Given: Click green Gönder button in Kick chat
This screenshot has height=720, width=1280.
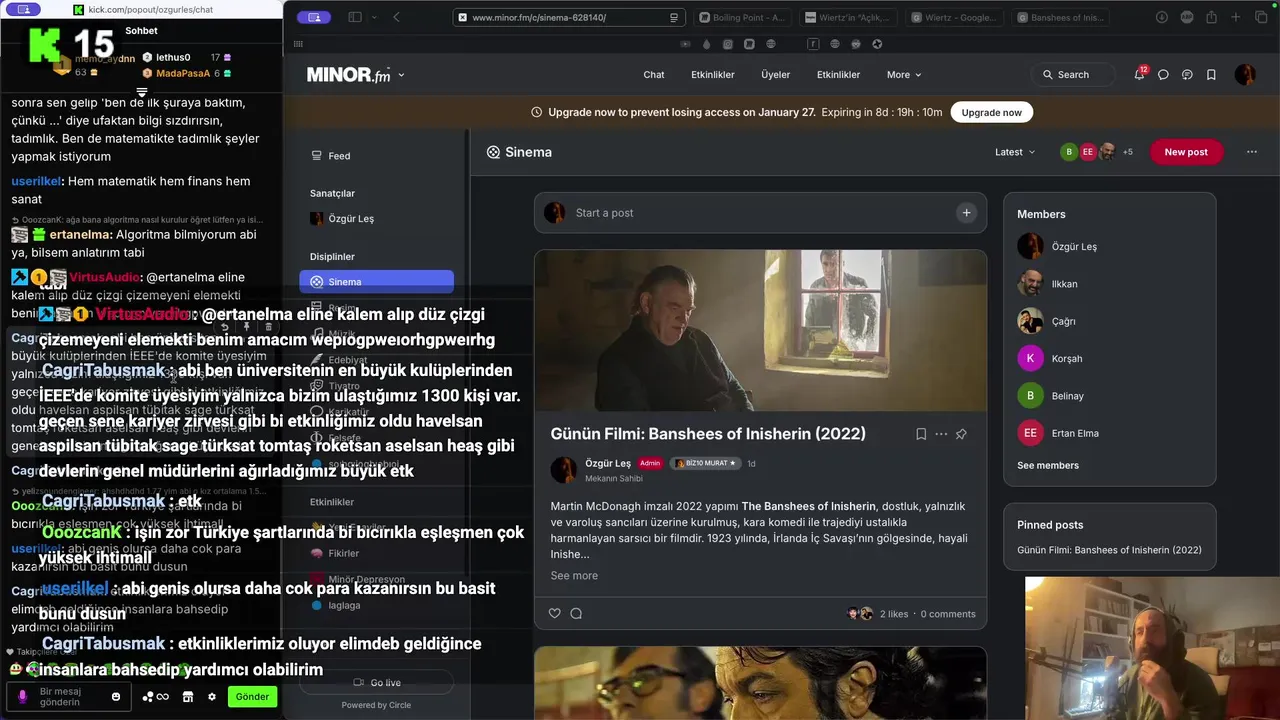Looking at the screenshot, I should (x=252, y=697).
